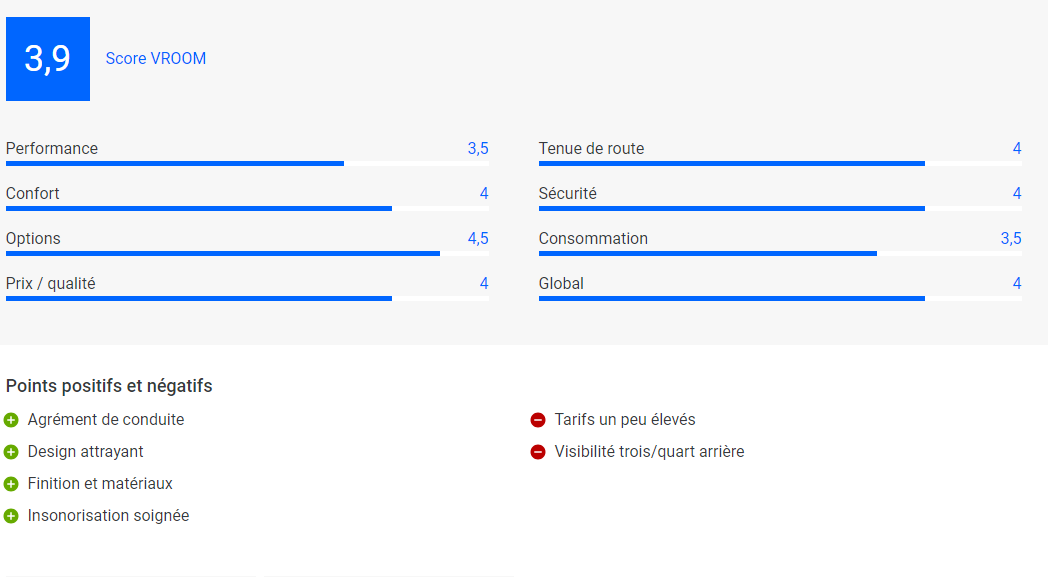
Task: Click the Global rating bar
Action: 780,298
